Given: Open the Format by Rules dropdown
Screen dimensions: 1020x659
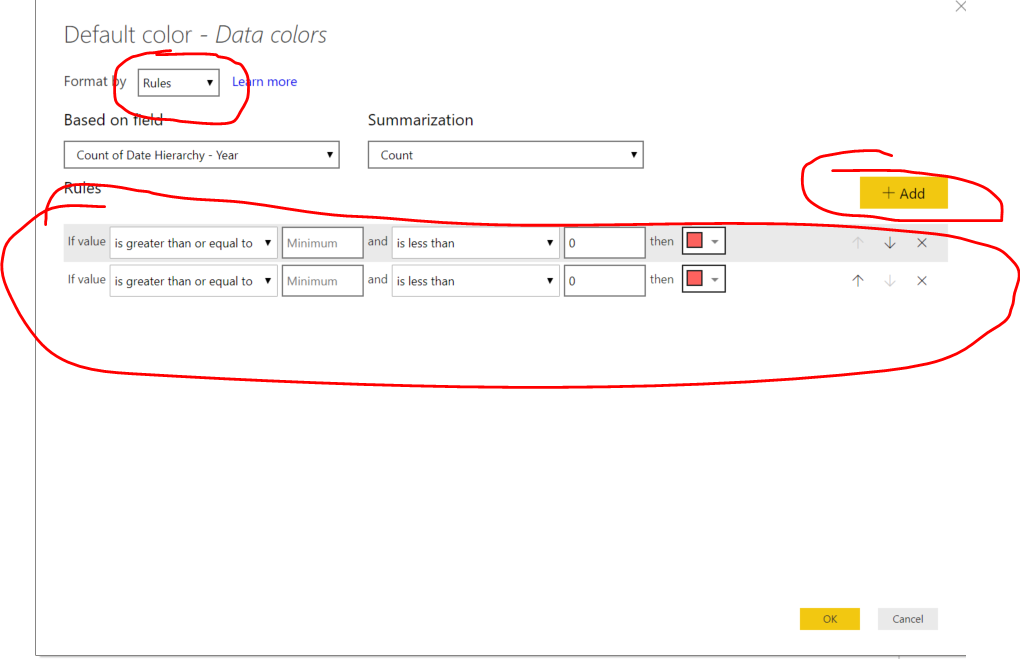Looking at the screenshot, I should pos(178,83).
